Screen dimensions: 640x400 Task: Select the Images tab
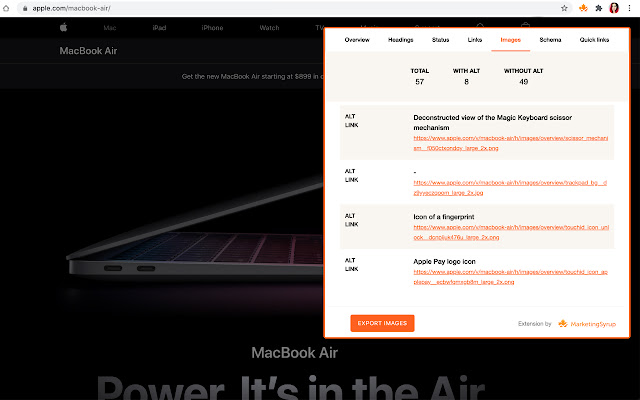tap(511, 40)
